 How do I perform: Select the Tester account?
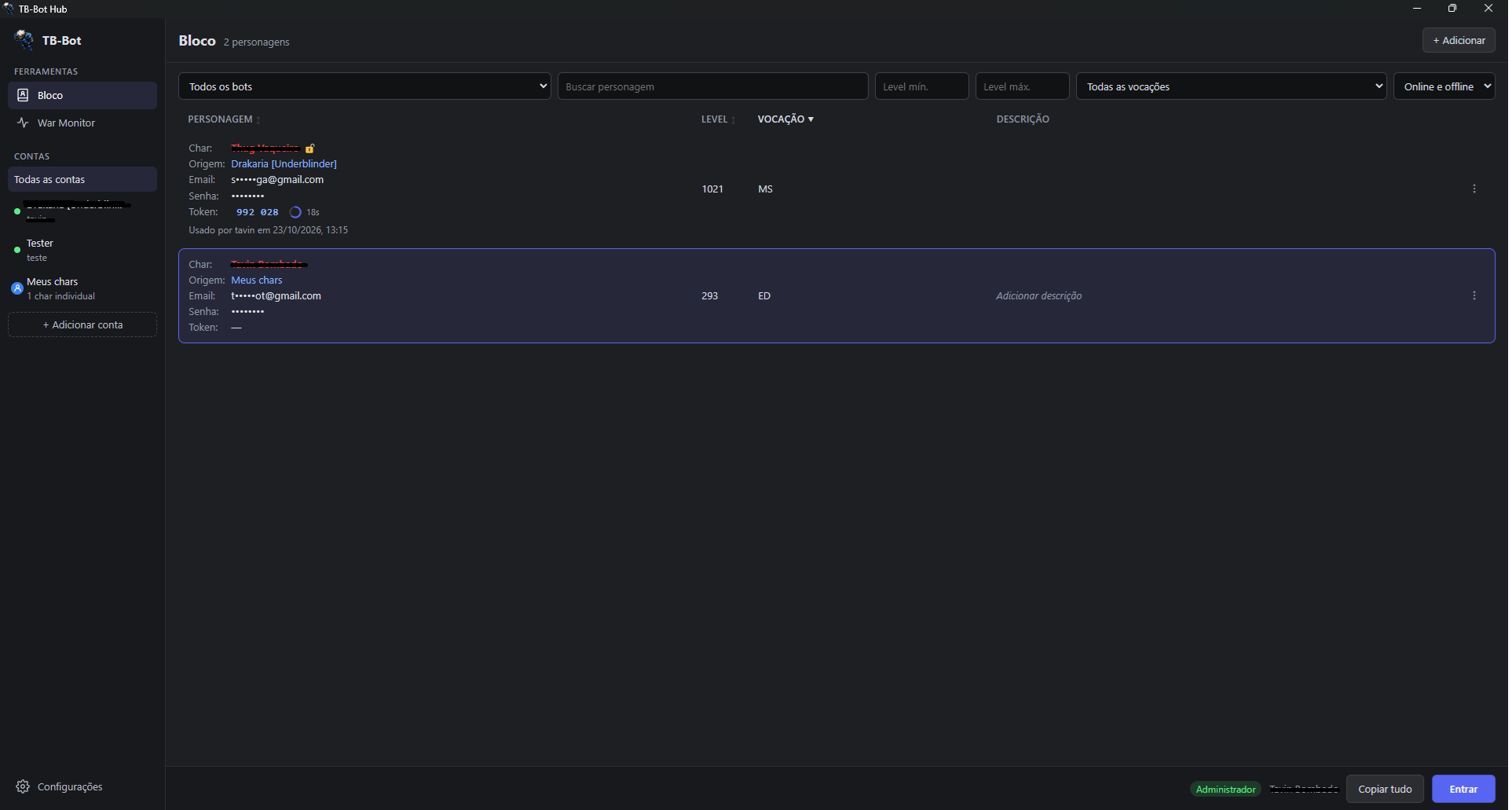(82, 250)
